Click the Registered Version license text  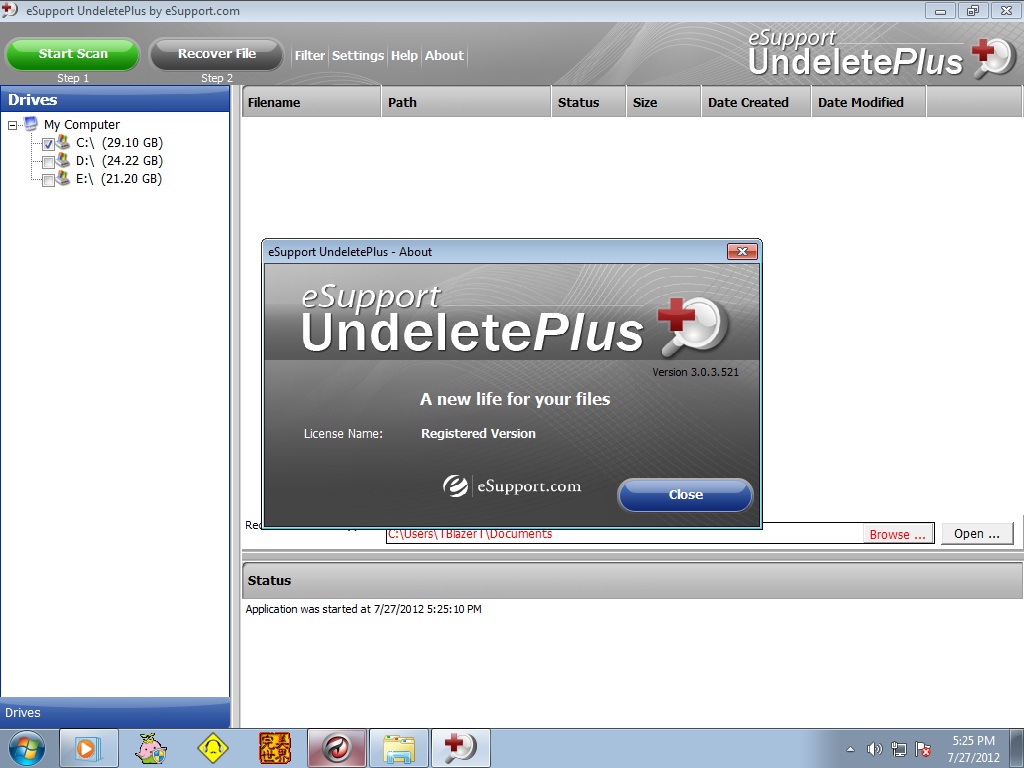(x=478, y=434)
